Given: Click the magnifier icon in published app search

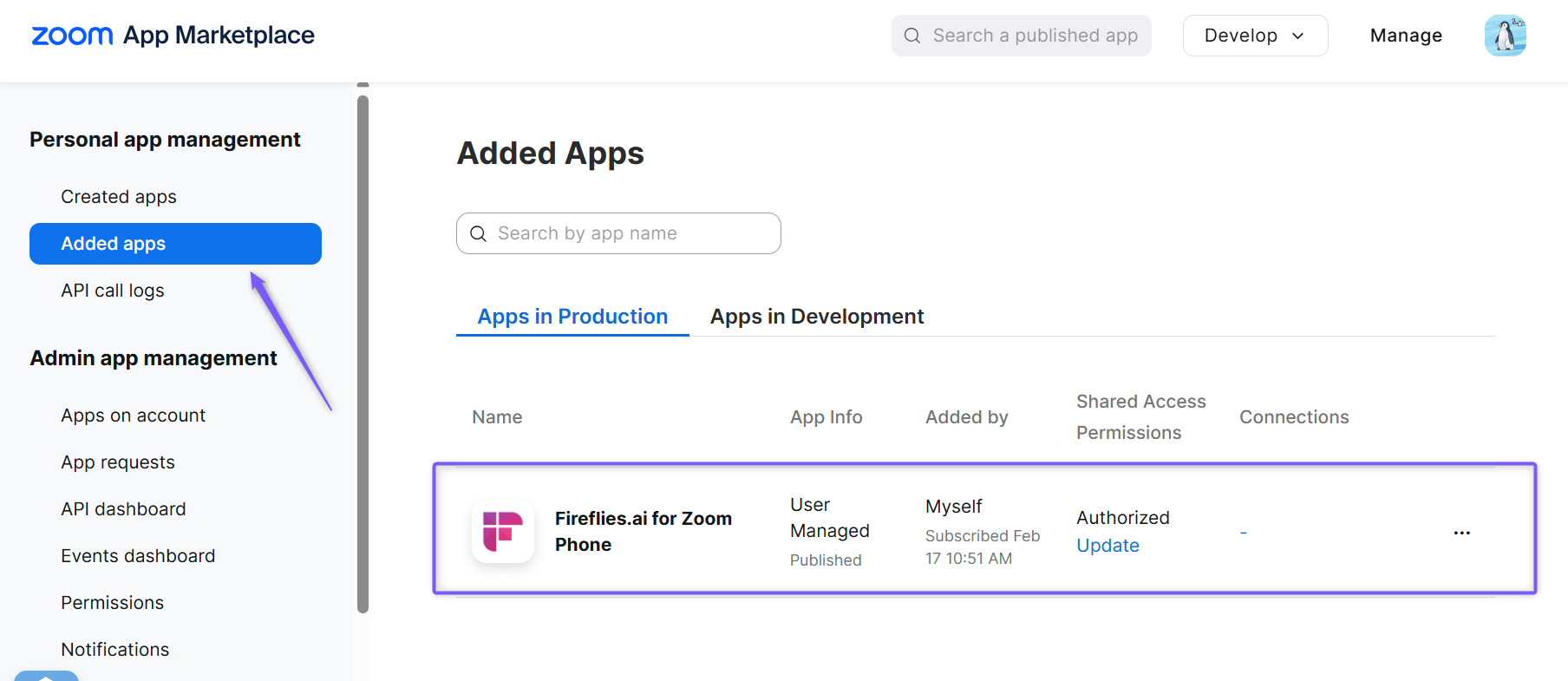Looking at the screenshot, I should (x=912, y=36).
